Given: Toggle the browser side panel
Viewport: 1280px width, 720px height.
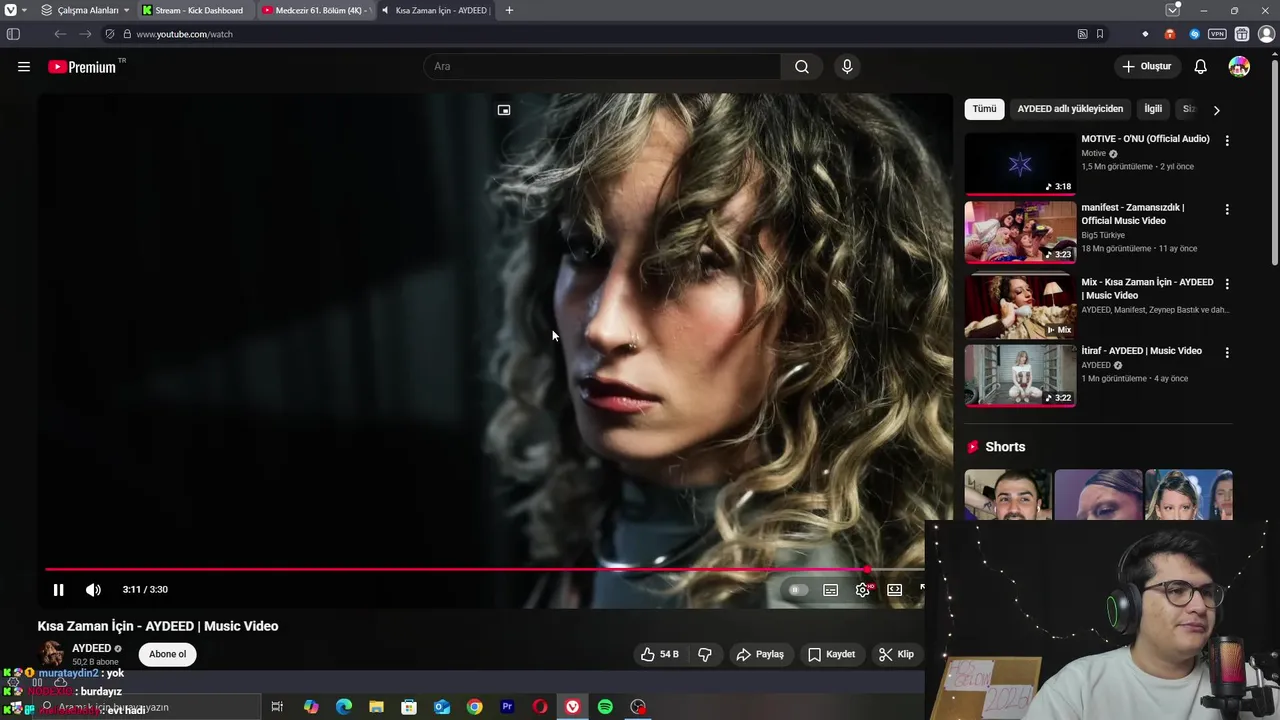Looking at the screenshot, I should [x=13, y=34].
